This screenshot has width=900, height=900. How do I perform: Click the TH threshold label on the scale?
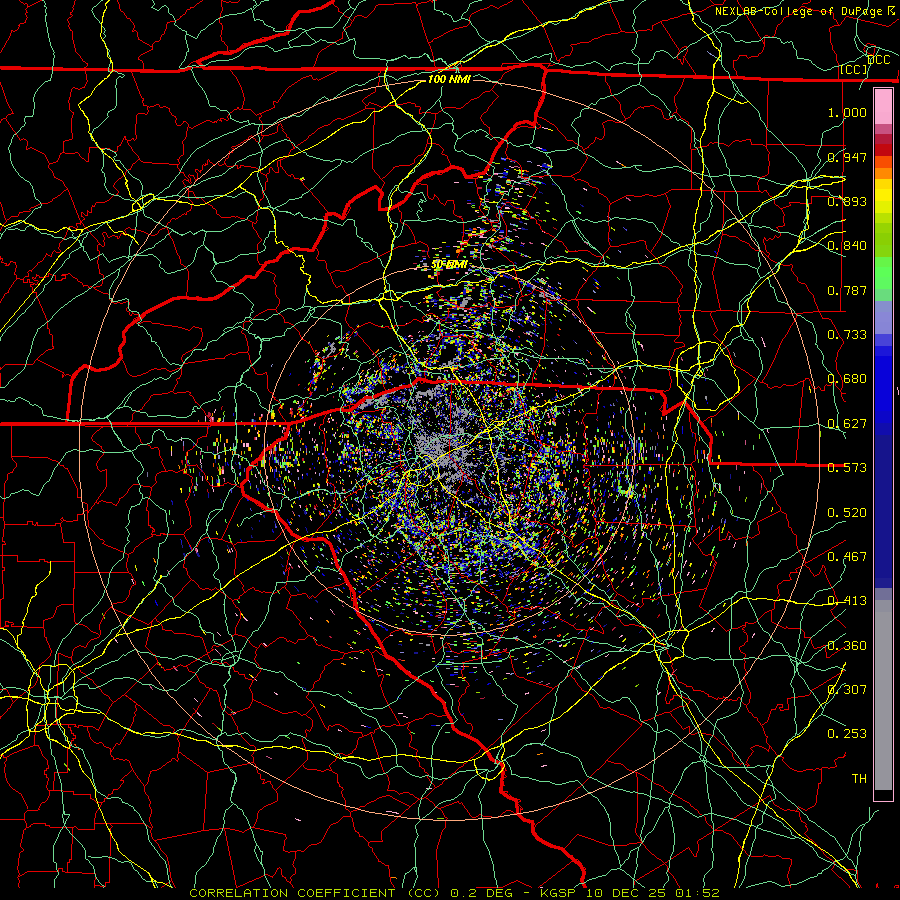pyautogui.click(x=859, y=779)
